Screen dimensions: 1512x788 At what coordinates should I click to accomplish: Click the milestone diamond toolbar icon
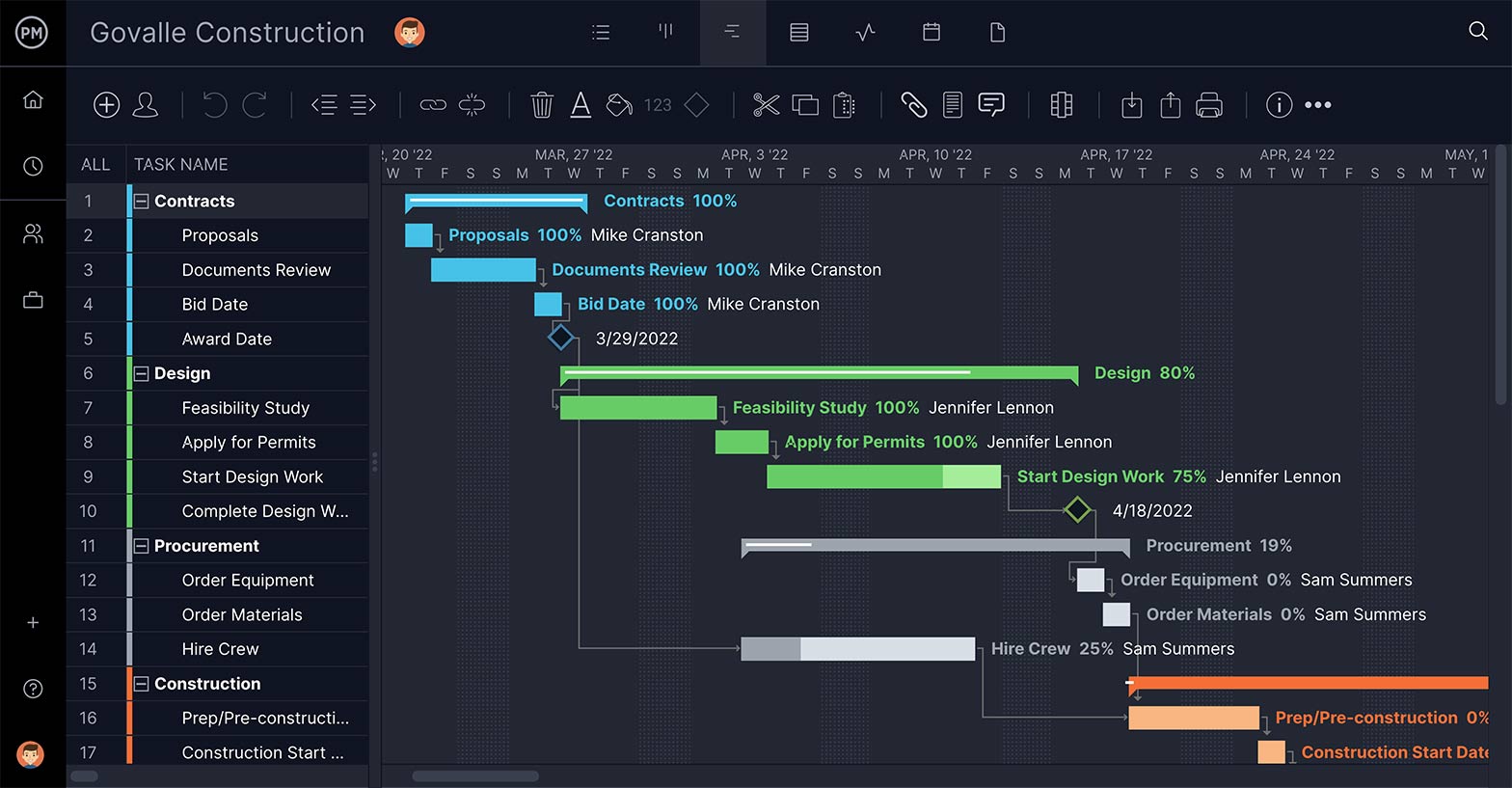click(x=696, y=105)
